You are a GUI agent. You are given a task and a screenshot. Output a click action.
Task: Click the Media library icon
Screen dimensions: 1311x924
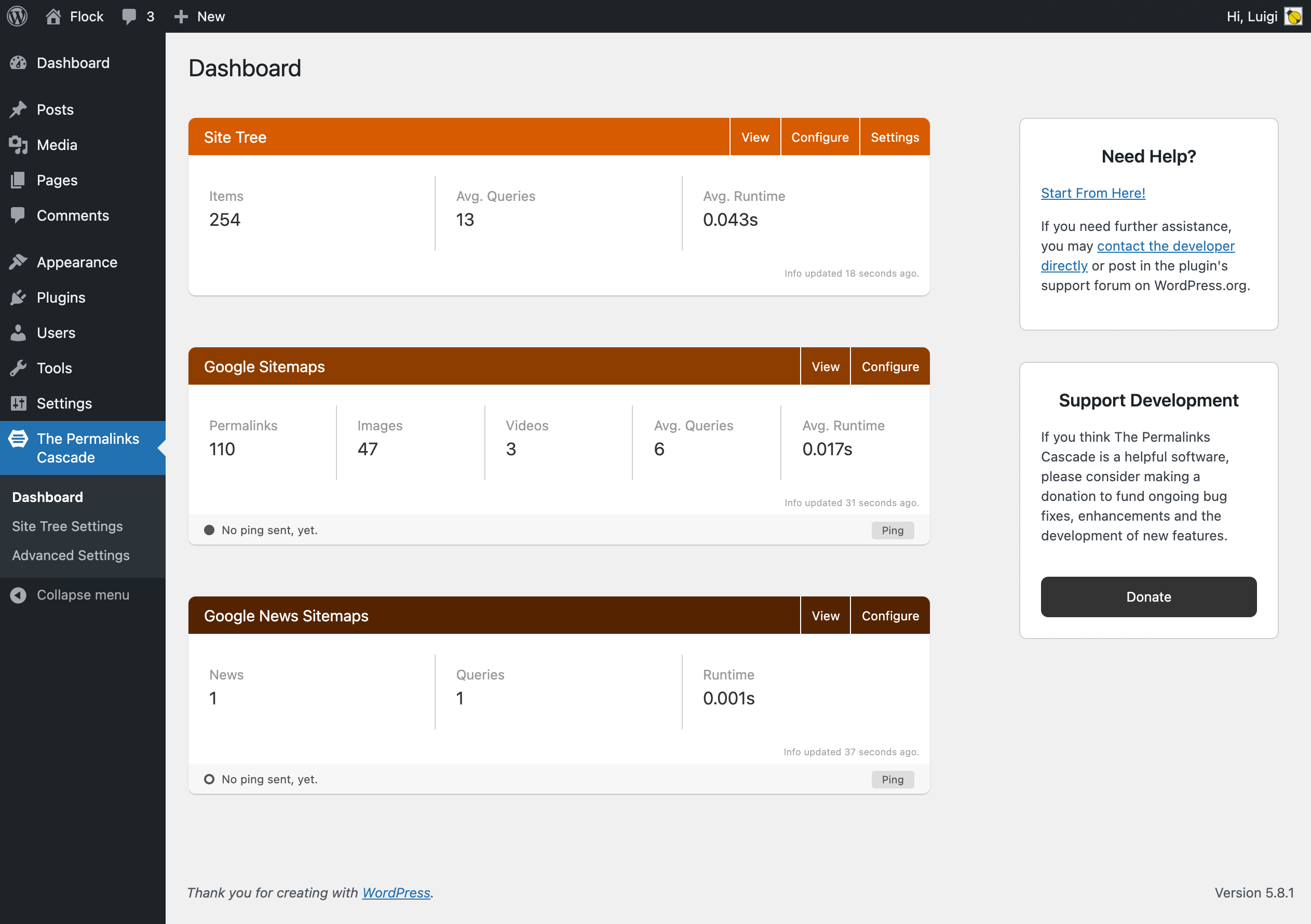tap(18, 145)
